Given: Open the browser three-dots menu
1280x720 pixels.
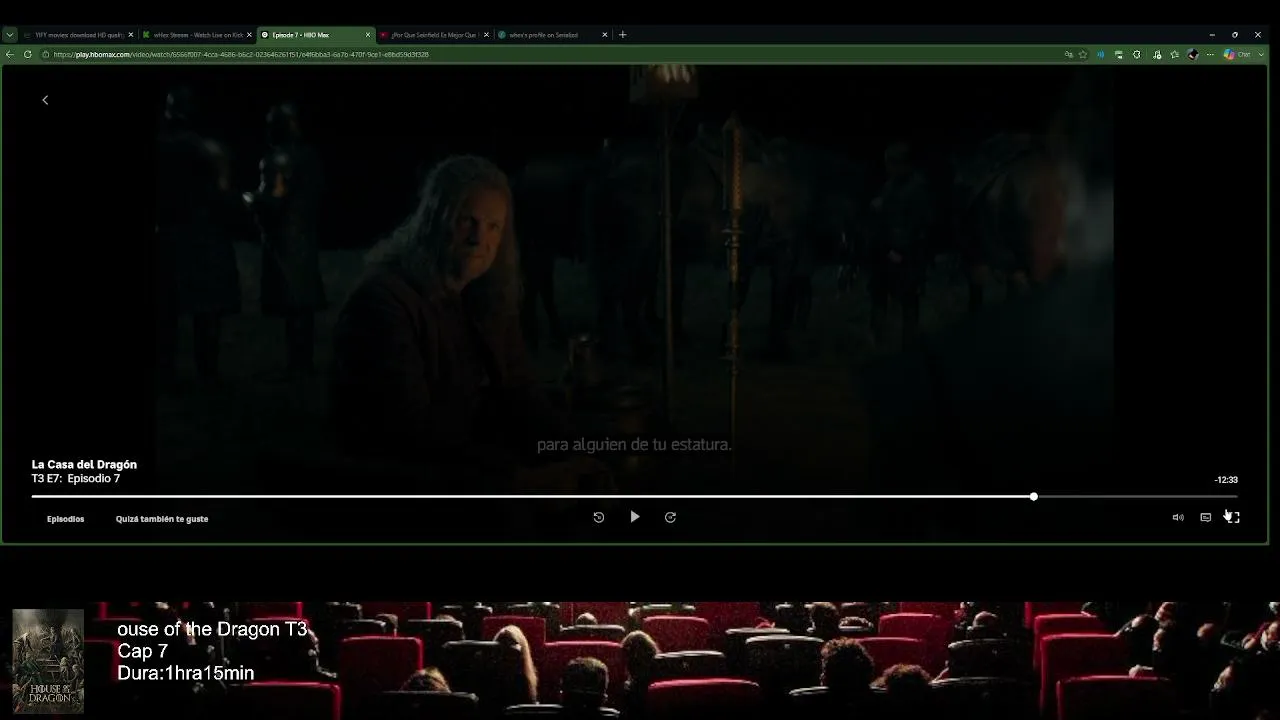Looking at the screenshot, I should [1210, 54].
